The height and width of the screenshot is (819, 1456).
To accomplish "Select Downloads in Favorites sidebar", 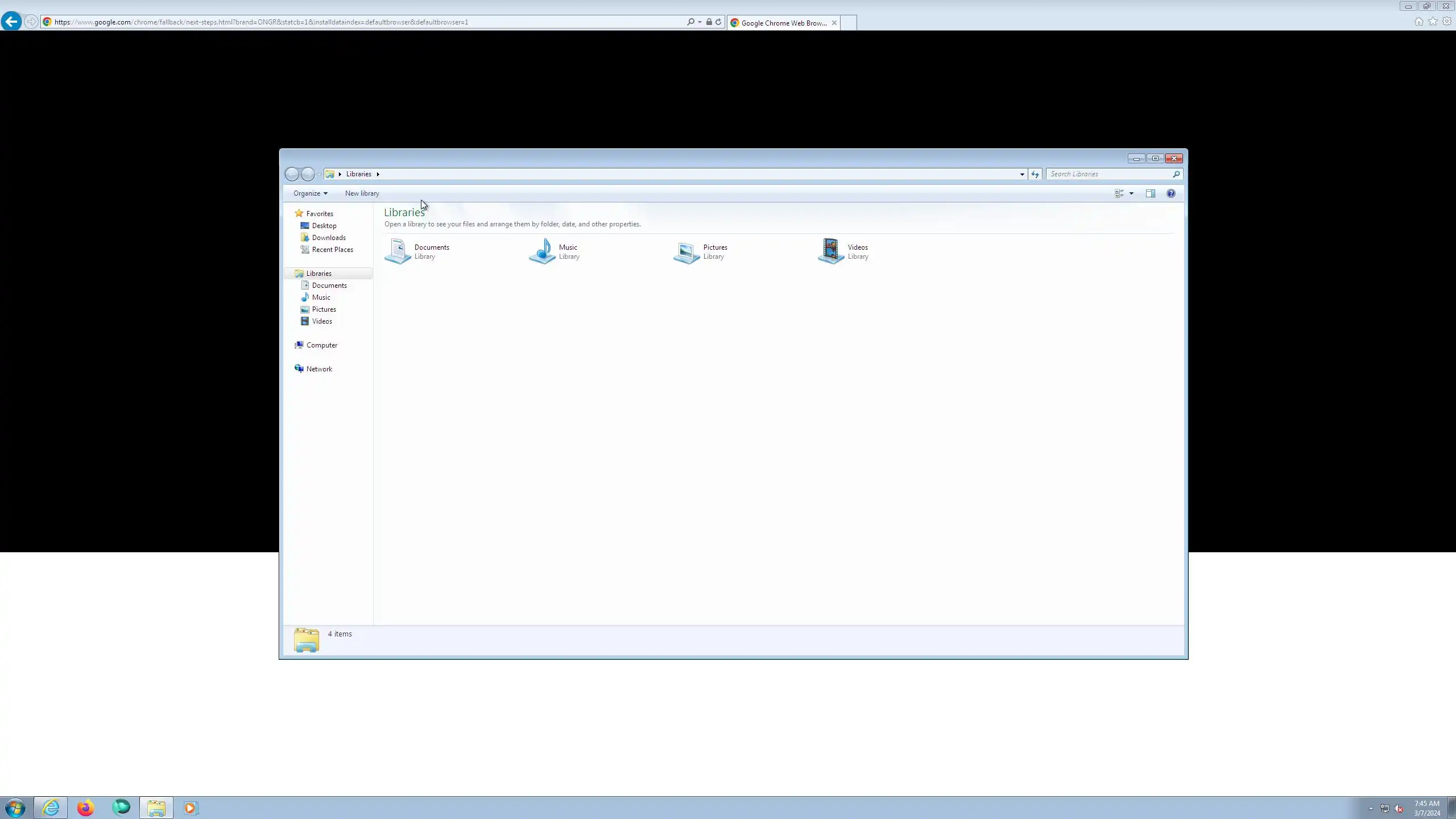I will click(x=328, y=238).
